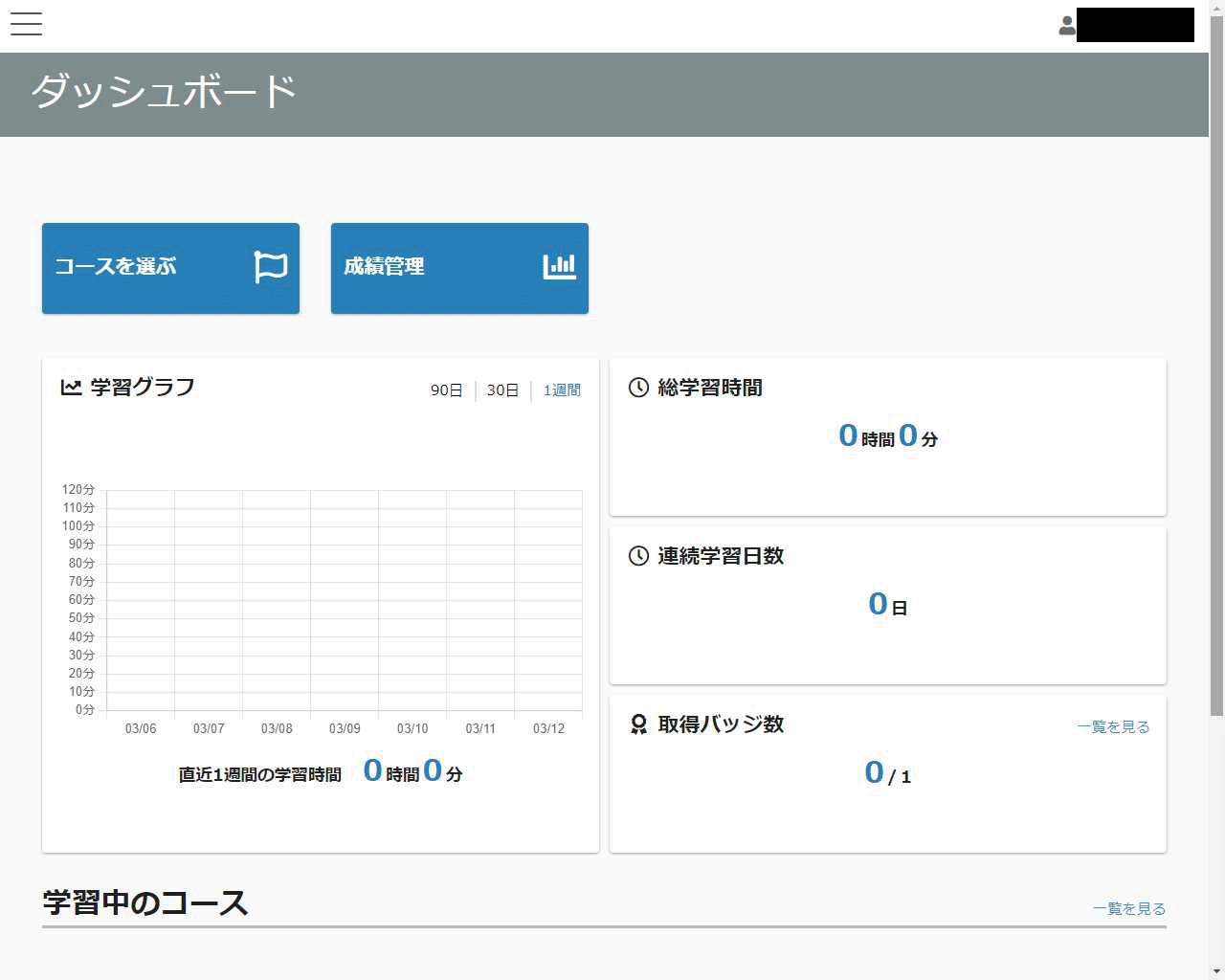Click the clock icon beside 連続学習日数

click(x=638, y=556)
